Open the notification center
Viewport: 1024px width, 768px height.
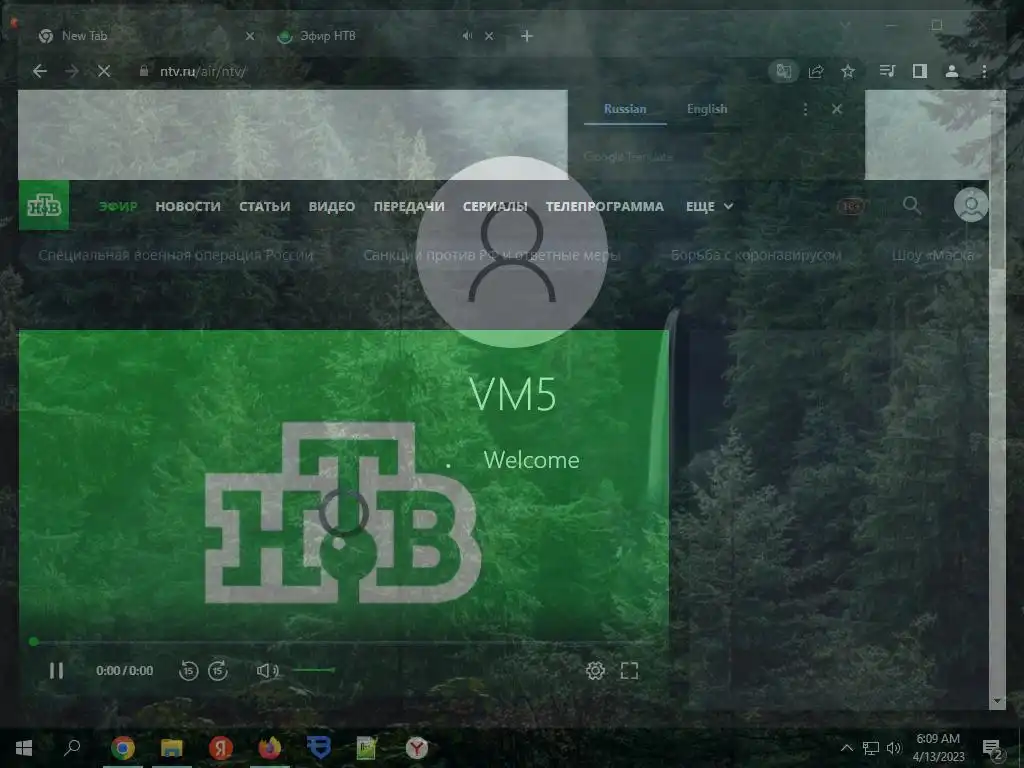click(992, 749)
